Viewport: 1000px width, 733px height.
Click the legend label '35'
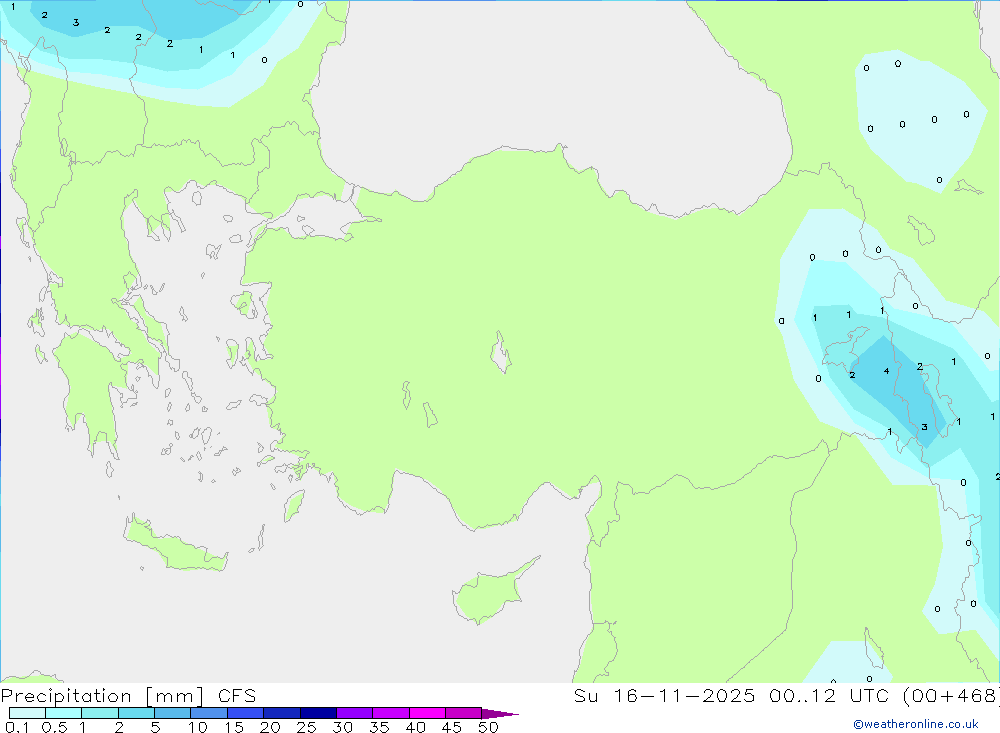coord(379,727)
